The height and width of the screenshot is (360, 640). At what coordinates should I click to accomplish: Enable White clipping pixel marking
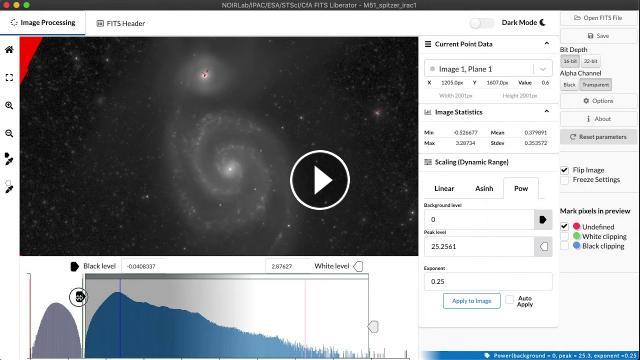pyautogui.click(x=564, y=236)
